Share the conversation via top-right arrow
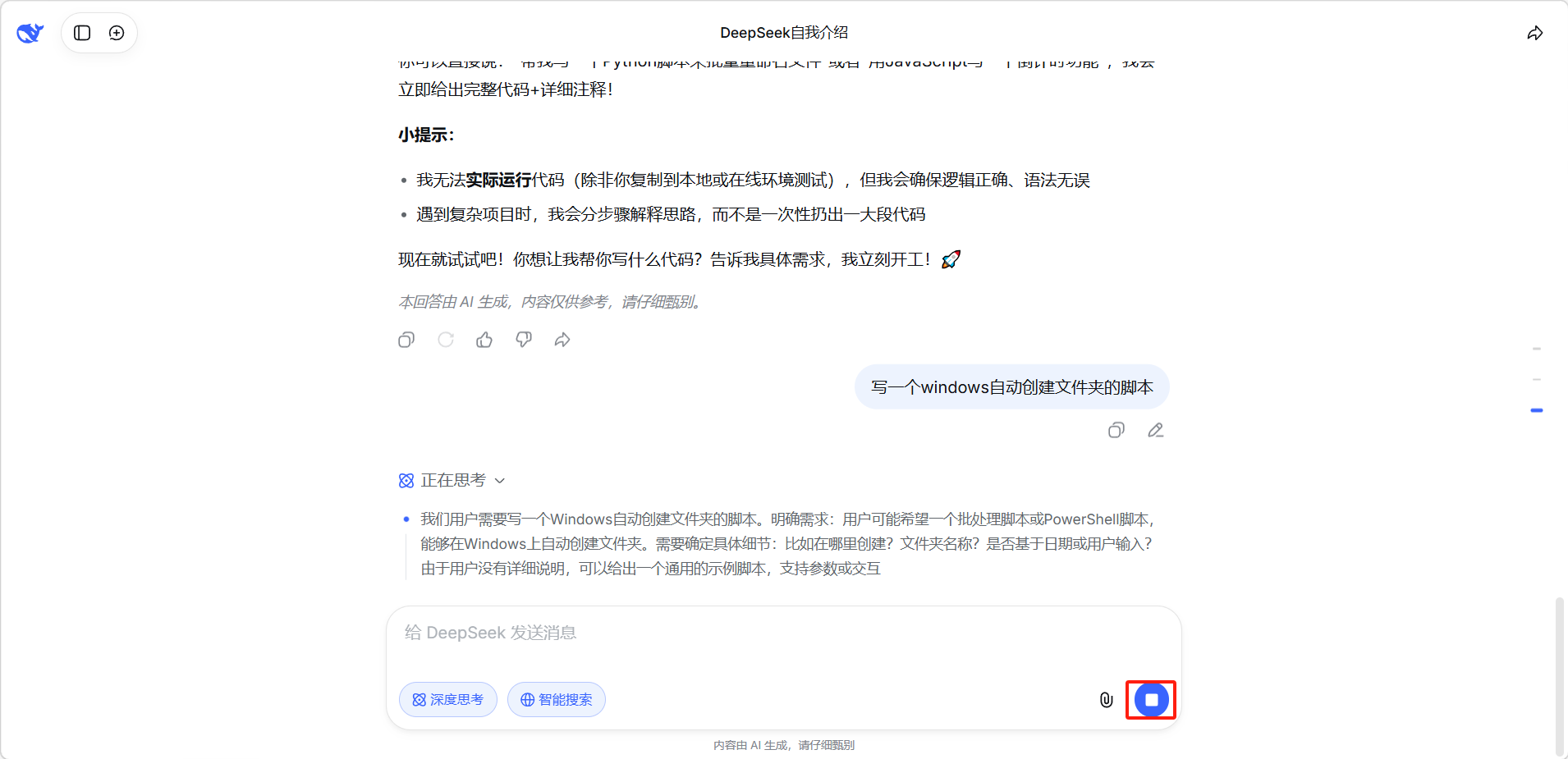The image size is (1568, 759). tap(1534, 33)
